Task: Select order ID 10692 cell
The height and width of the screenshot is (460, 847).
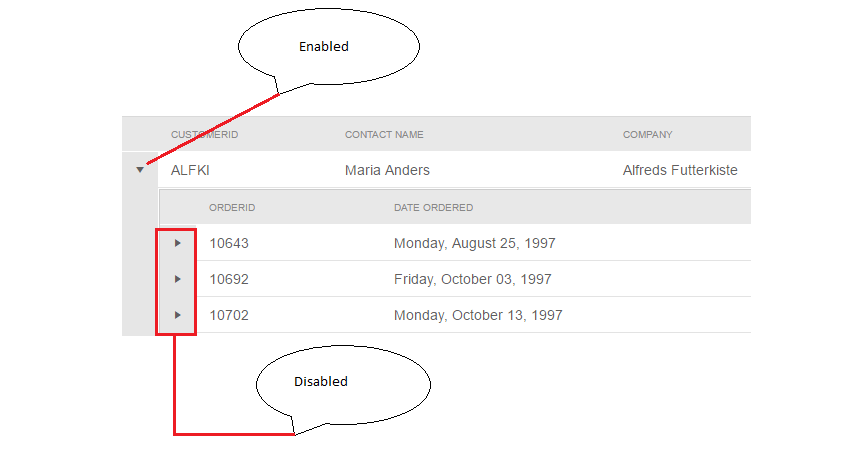Action: pos(229,279)
